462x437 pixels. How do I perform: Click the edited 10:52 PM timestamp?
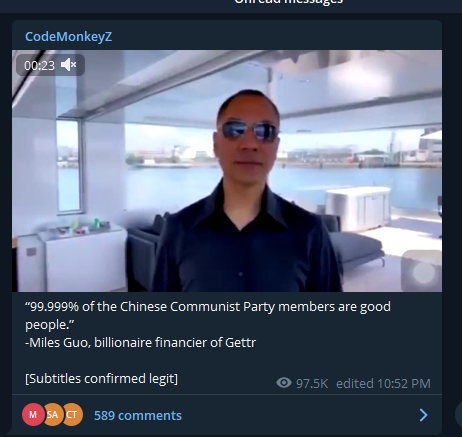[383, 383]
